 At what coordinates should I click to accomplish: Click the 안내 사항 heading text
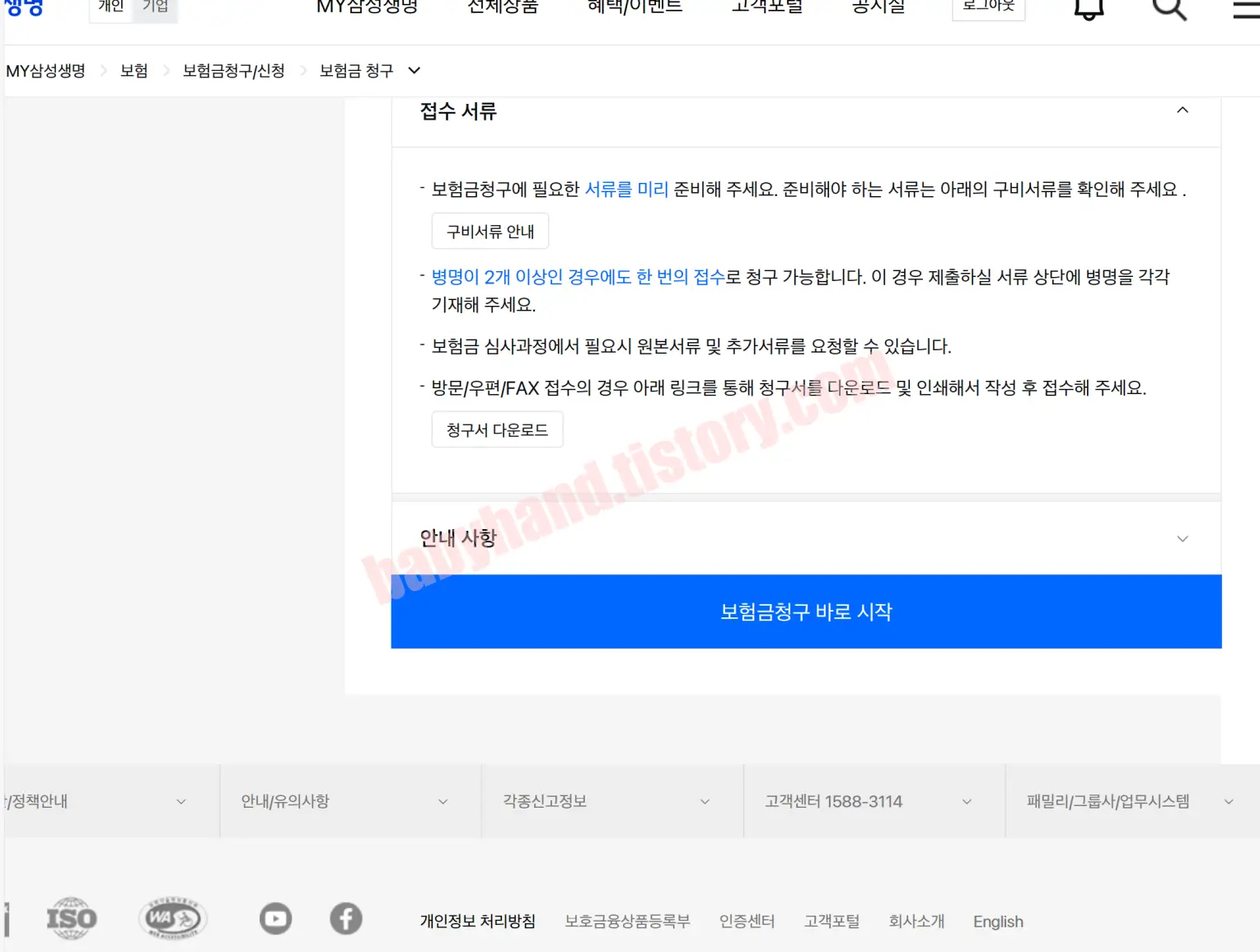[x=458, y=539]
